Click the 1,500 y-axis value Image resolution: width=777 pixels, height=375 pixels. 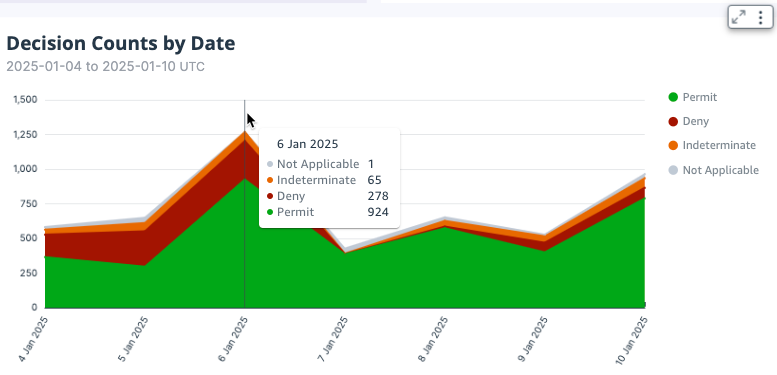tap(25, 100)
